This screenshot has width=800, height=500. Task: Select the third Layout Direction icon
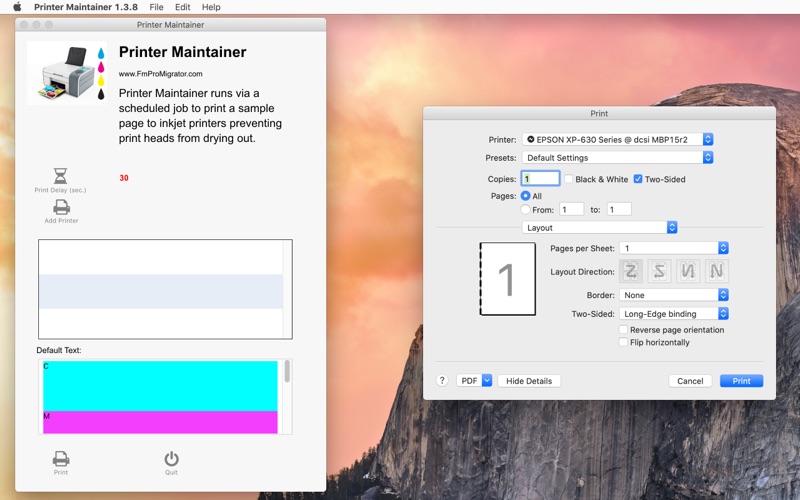pos(688,271)
